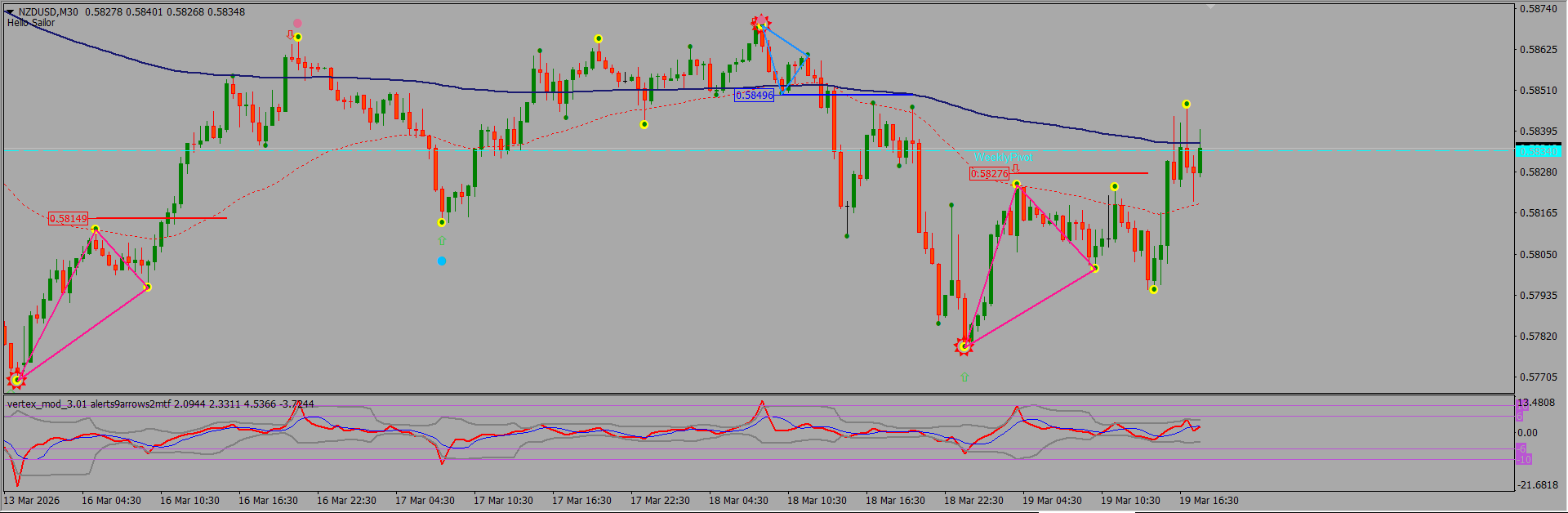Select the green up arrow below the 18 Mar 22:30 low

pyautogui.click(x=964, y=377)
